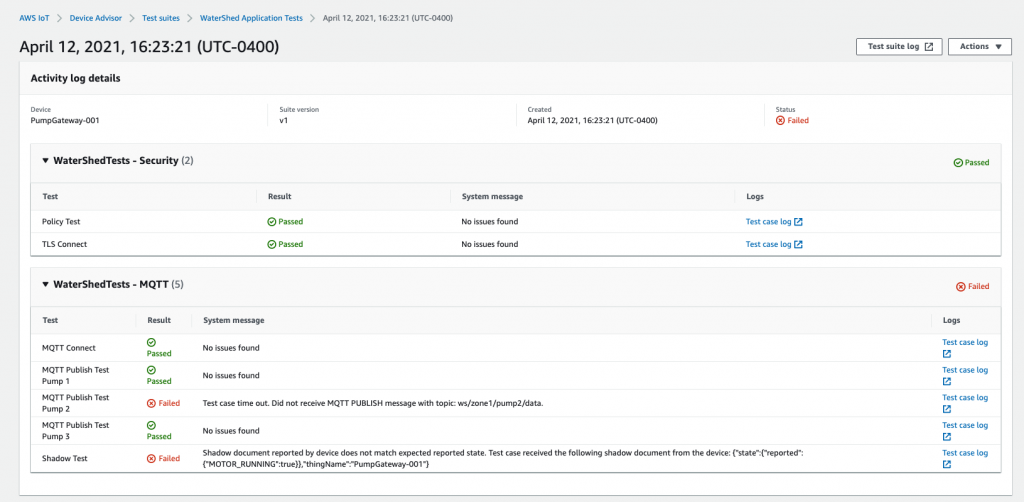Click the passed check icon for TLS Connect
The width and height of the screenshot is (1024, 502).
tap(272, 244)
